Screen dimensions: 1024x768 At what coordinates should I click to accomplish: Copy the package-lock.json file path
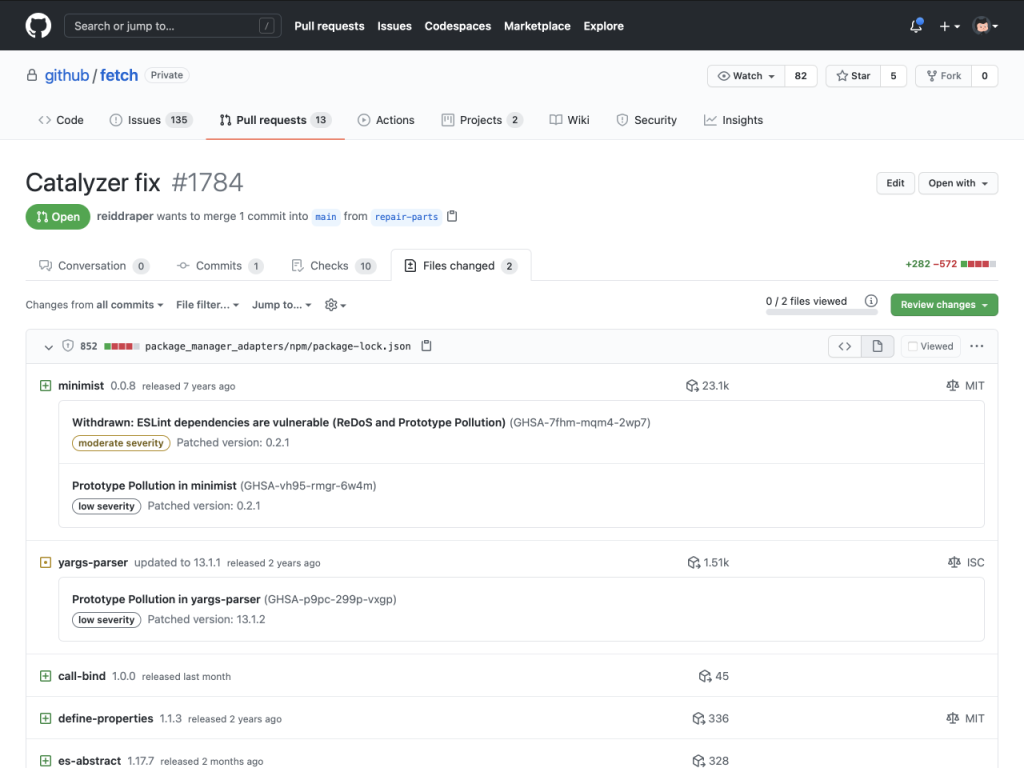(x=425, y=345)
